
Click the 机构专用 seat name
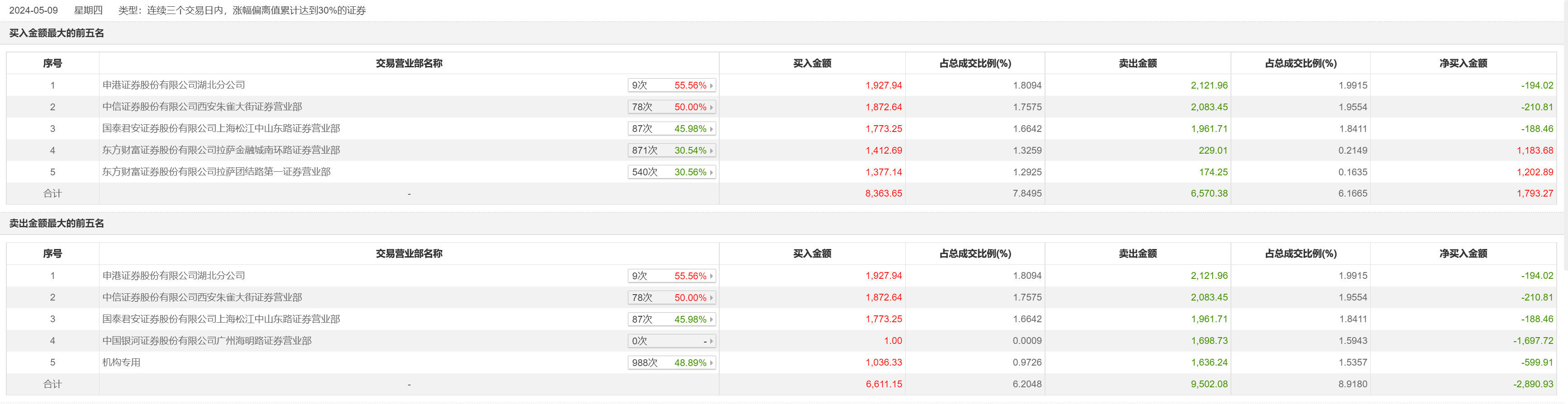point(121,362)
